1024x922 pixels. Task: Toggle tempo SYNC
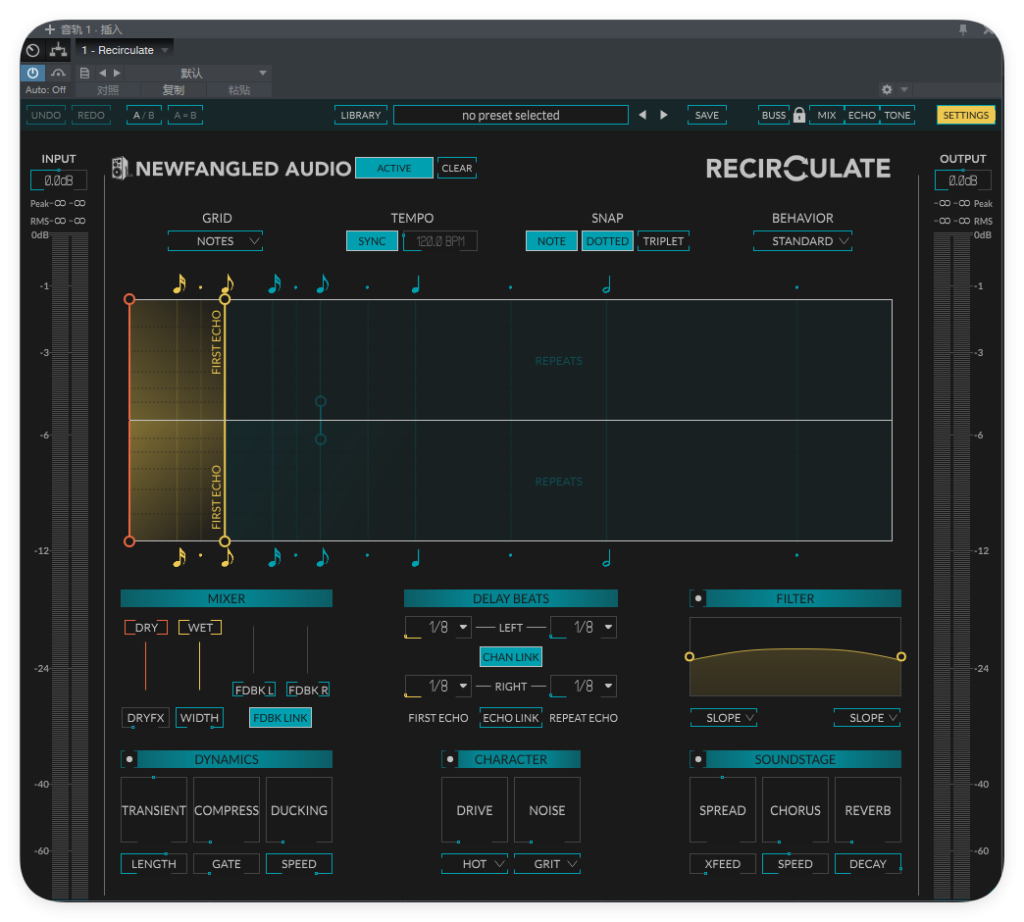click(x=372, y=241)
